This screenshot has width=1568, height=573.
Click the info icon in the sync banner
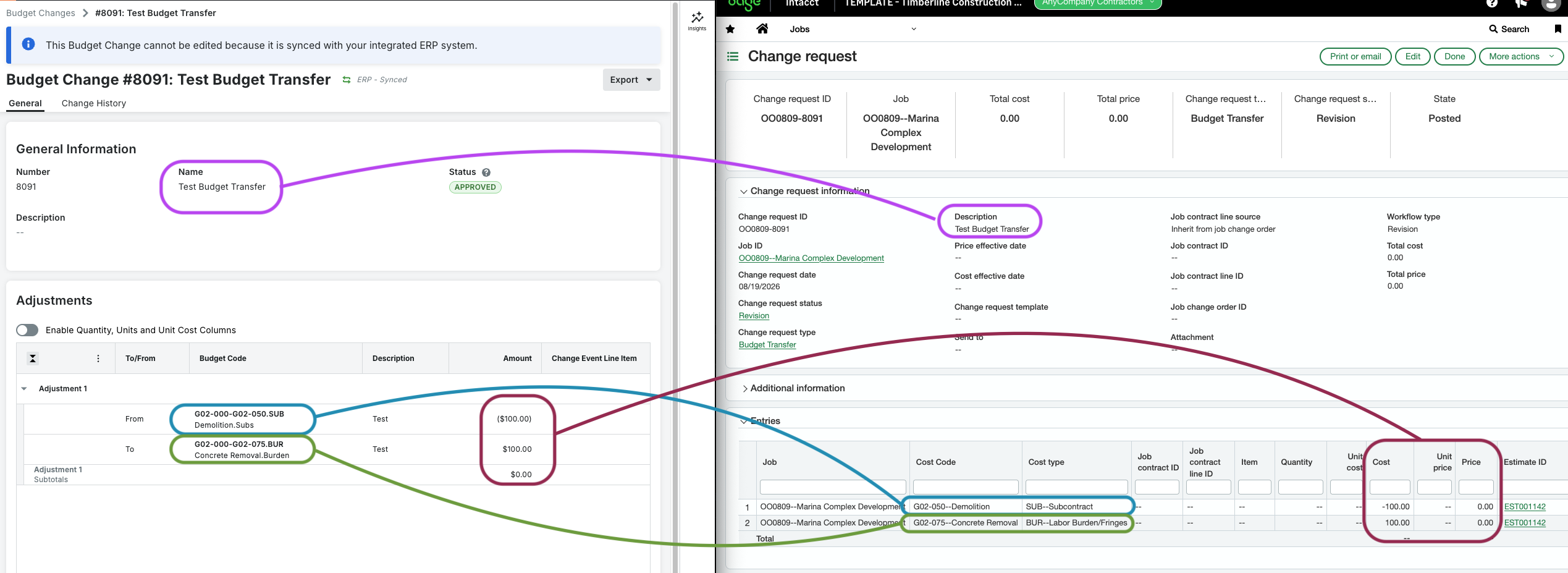pyautogui.click(x=28, y=45)
